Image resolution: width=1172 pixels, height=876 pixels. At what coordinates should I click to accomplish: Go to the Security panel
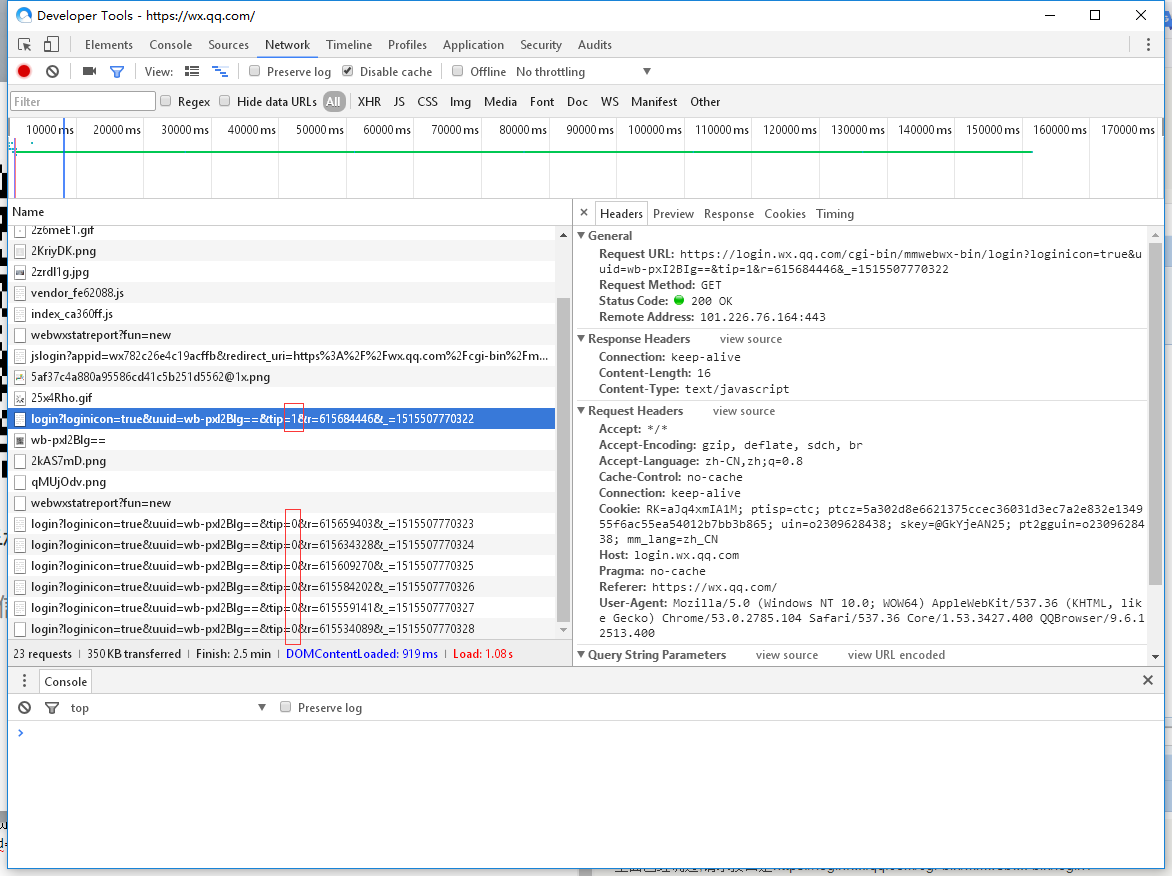tap(540, 45)
